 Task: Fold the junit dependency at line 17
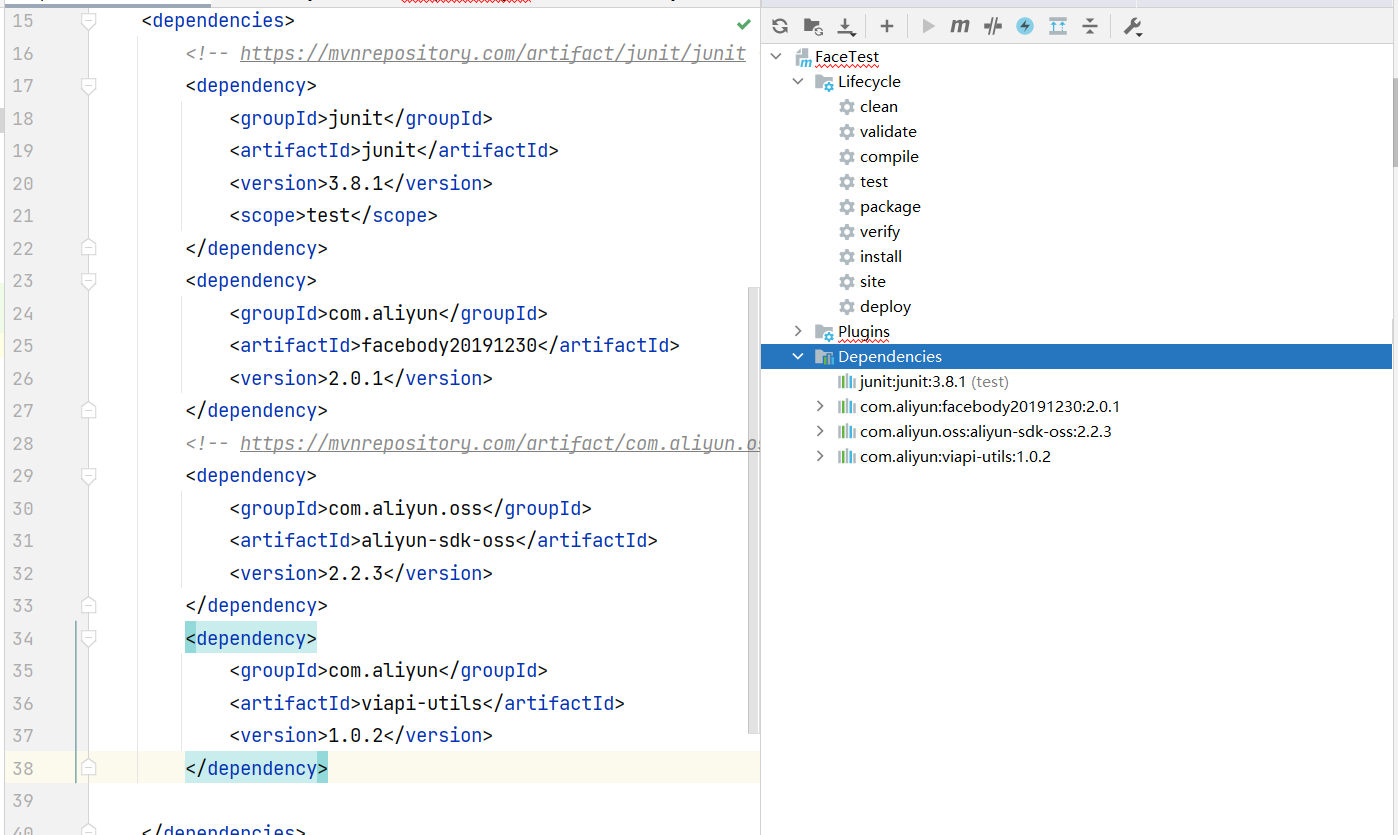pos(89,86)
